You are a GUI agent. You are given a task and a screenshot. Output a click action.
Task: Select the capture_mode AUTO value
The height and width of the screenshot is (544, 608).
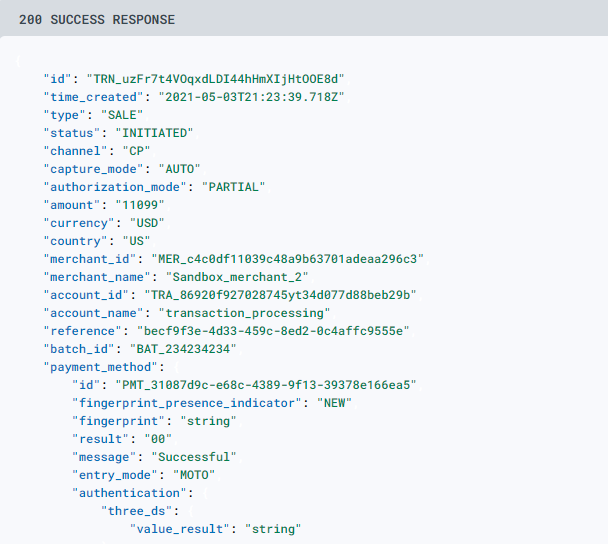point(180,169)
